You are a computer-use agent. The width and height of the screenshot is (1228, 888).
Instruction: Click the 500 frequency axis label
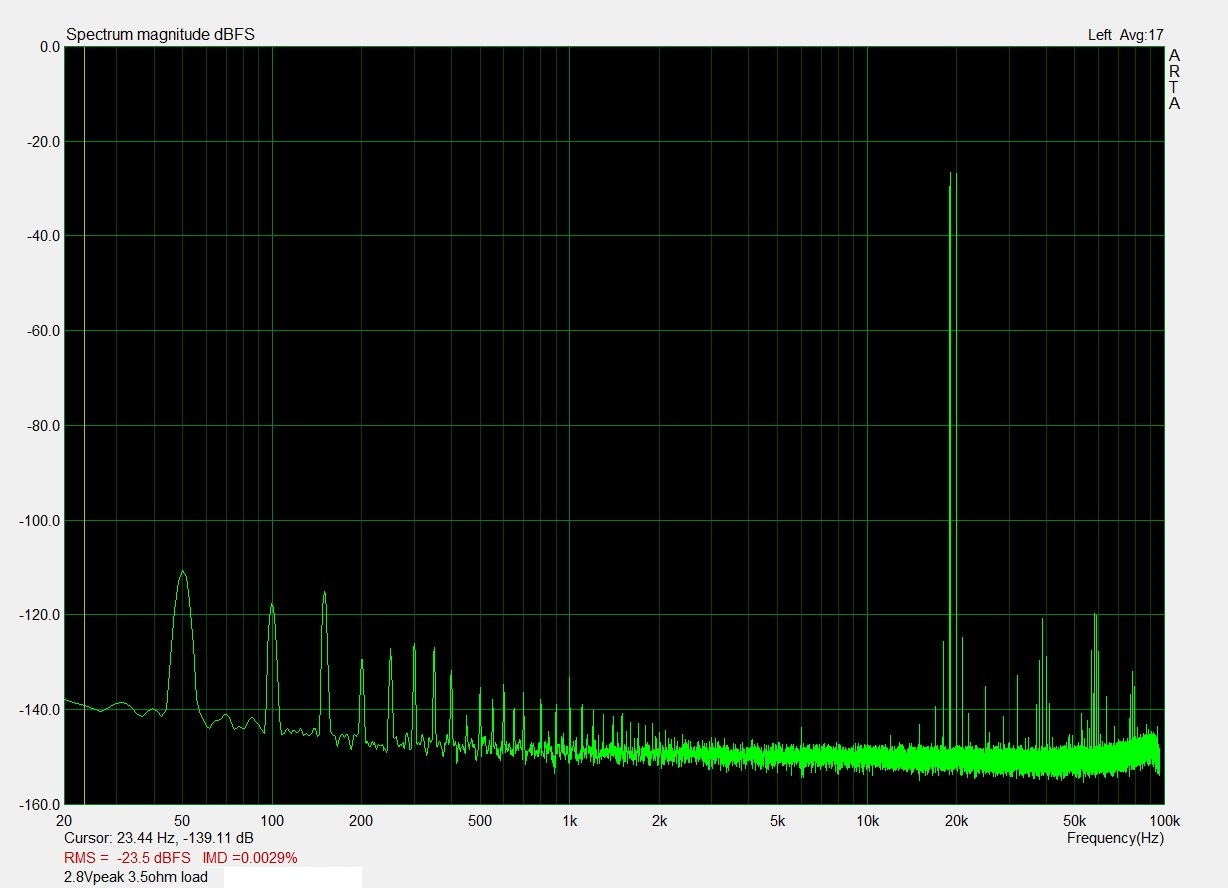[x=480, y=821]
